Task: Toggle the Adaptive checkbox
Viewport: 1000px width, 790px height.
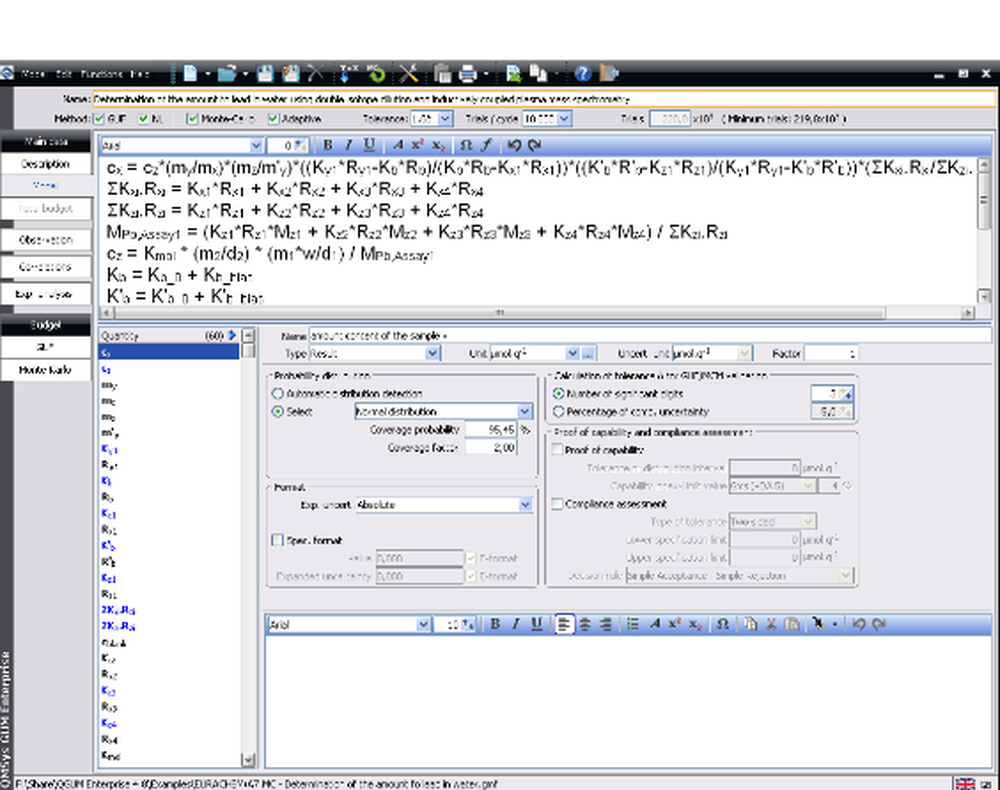Action: [273, 119]
